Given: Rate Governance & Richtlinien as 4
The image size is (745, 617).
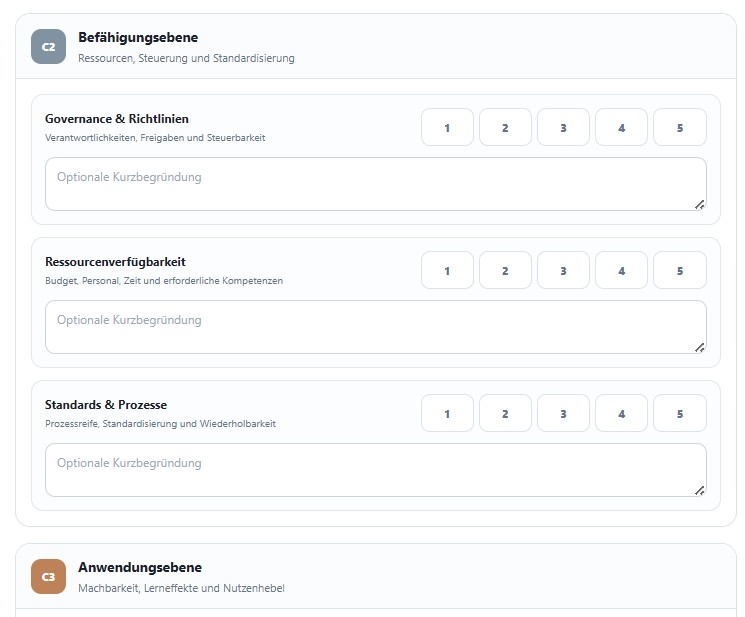Looking at the screenshot, I should [621, 127].
